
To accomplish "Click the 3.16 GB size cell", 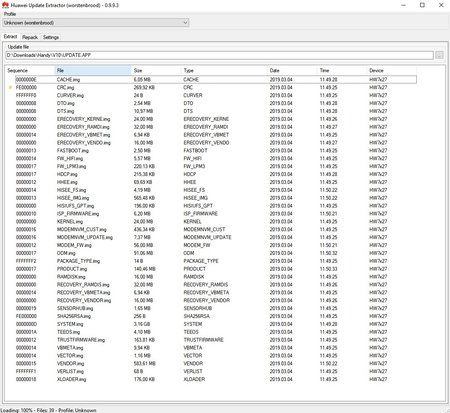I will [142, 324].
